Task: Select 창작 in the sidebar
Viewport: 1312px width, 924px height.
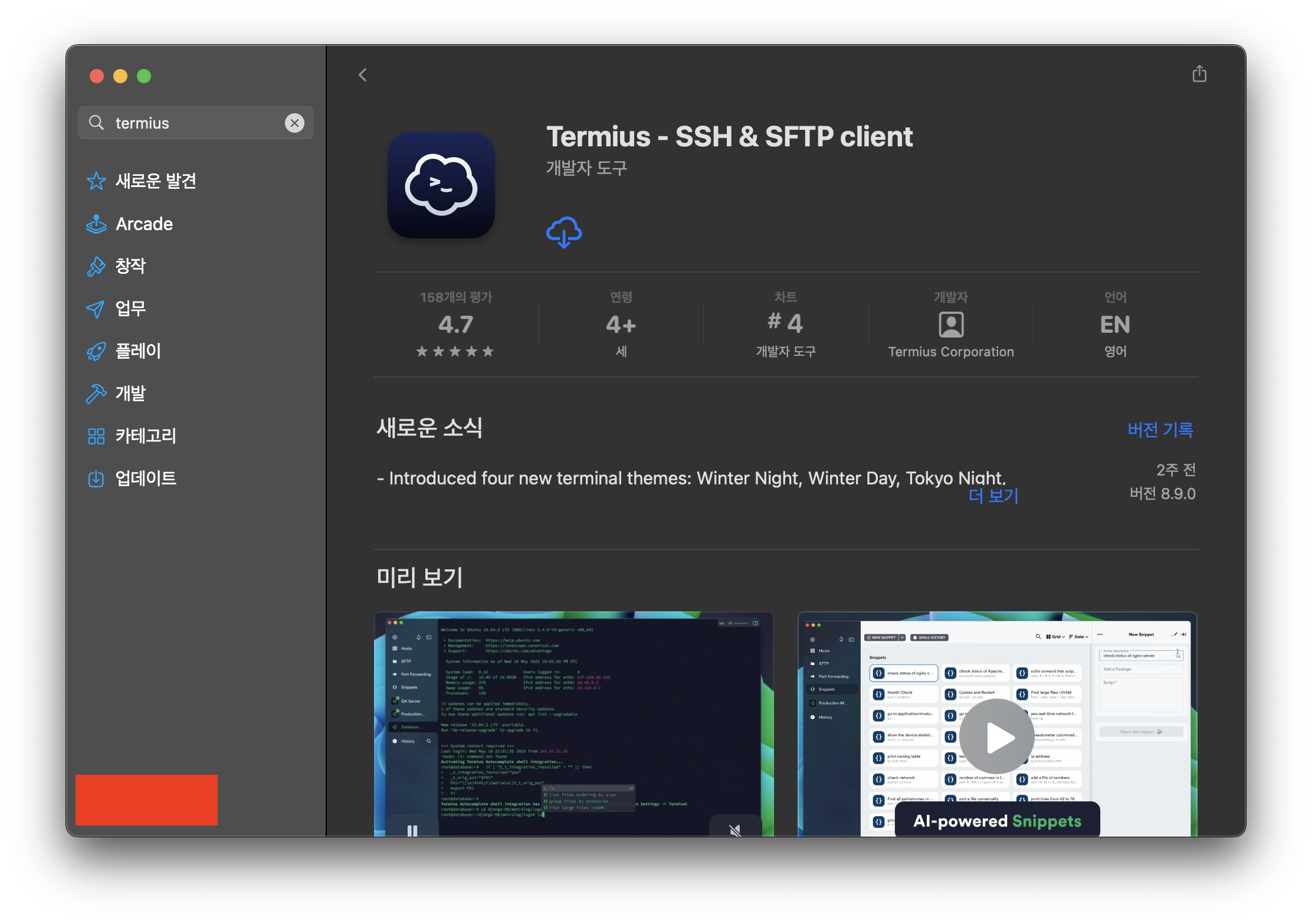Action: (130, 266)
